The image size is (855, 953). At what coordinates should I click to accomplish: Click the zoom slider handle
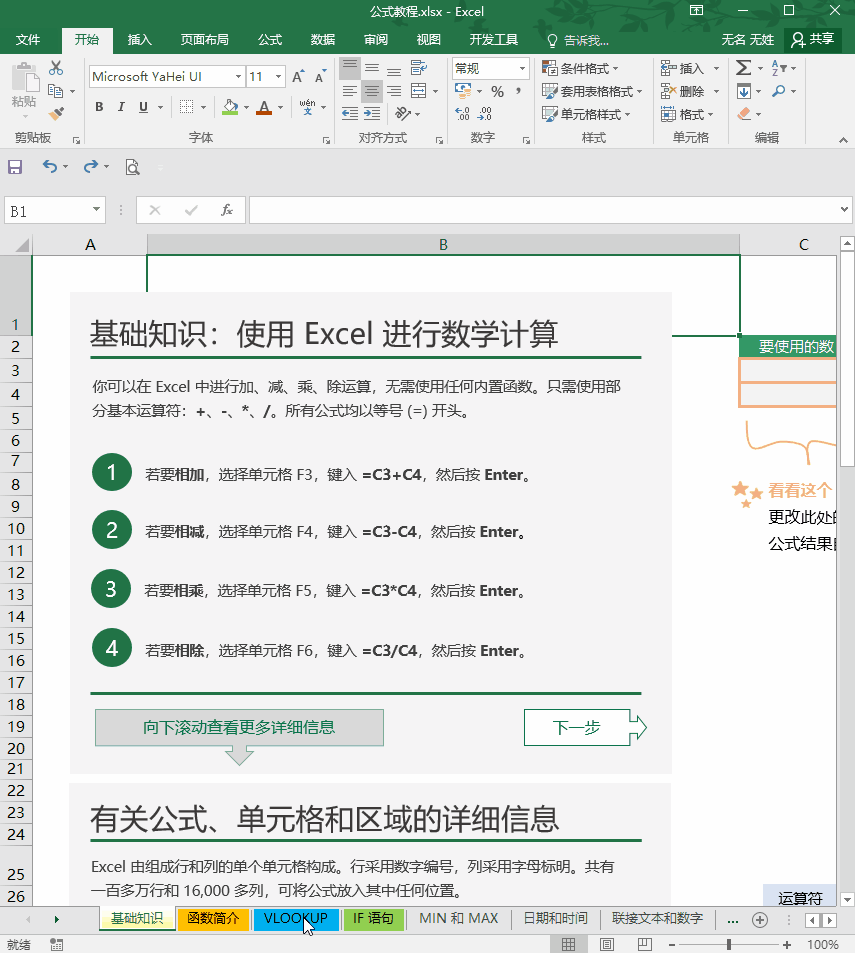(729, 944)
